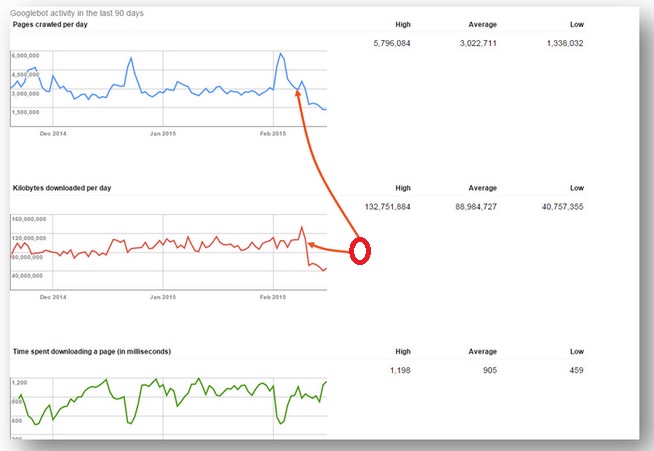Click Feb 2015 label under kilobytes chart
This screenshot has width=654, height=451.
[x=273, y=297]
